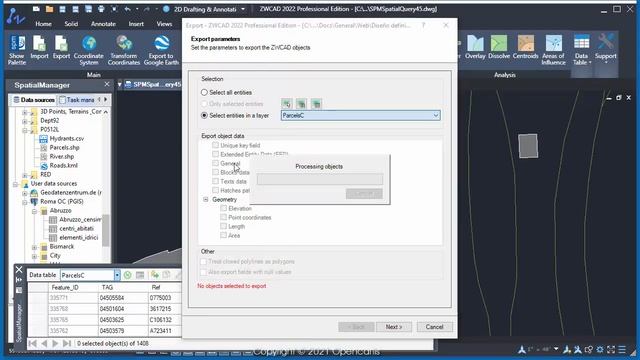Open the Views ribbon tab
Viewport: 640px width, 360px height.
(x=164, y=24)
